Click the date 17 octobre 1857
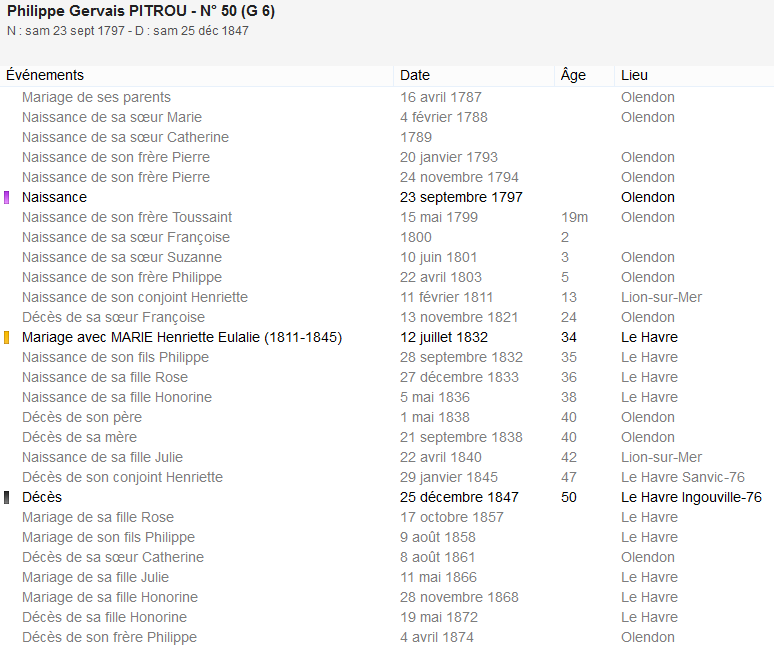Image resolution: width=774 pixels, height=653 pixels. click(x=452, y=517)
